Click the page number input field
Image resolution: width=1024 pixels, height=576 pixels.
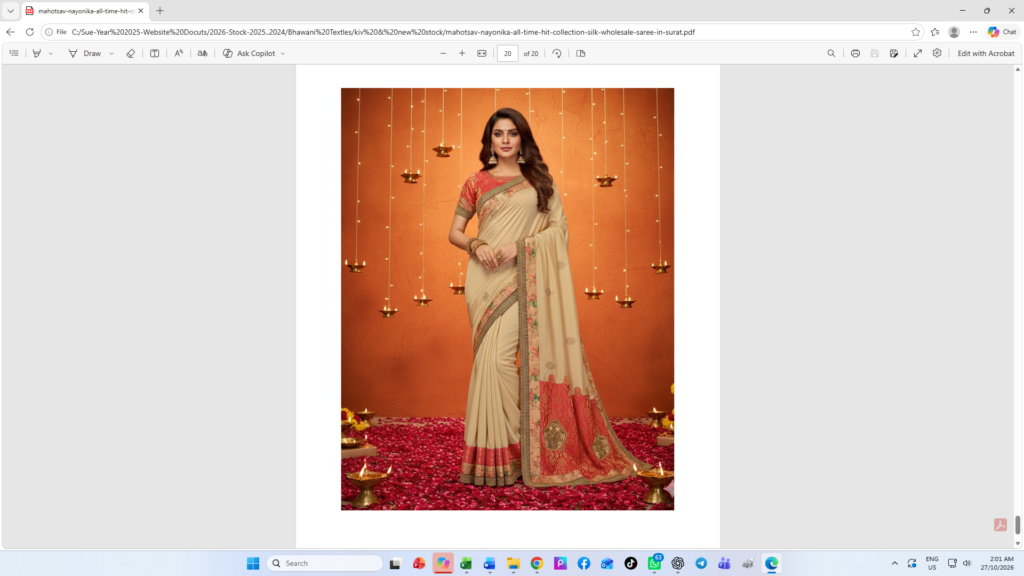pos(507,54)
